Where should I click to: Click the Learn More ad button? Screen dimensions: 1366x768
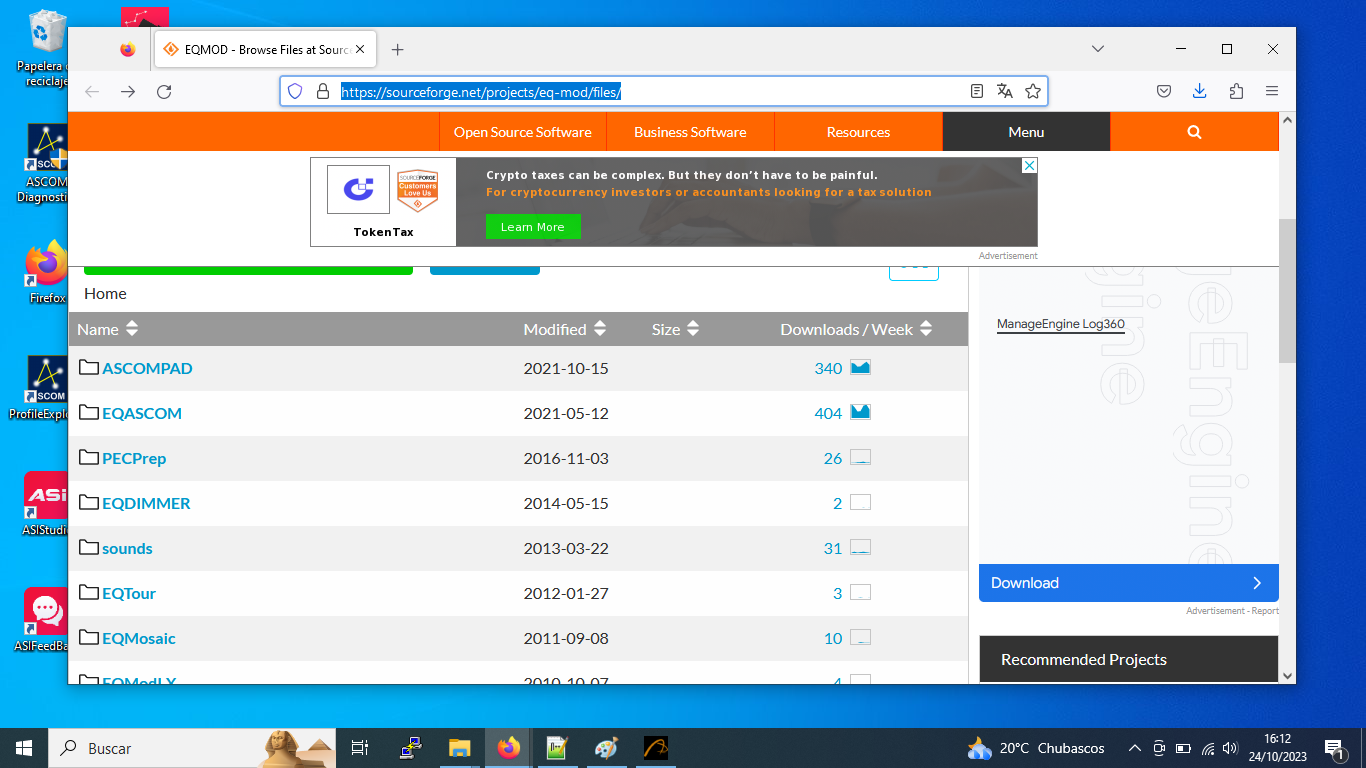point(533,227)
